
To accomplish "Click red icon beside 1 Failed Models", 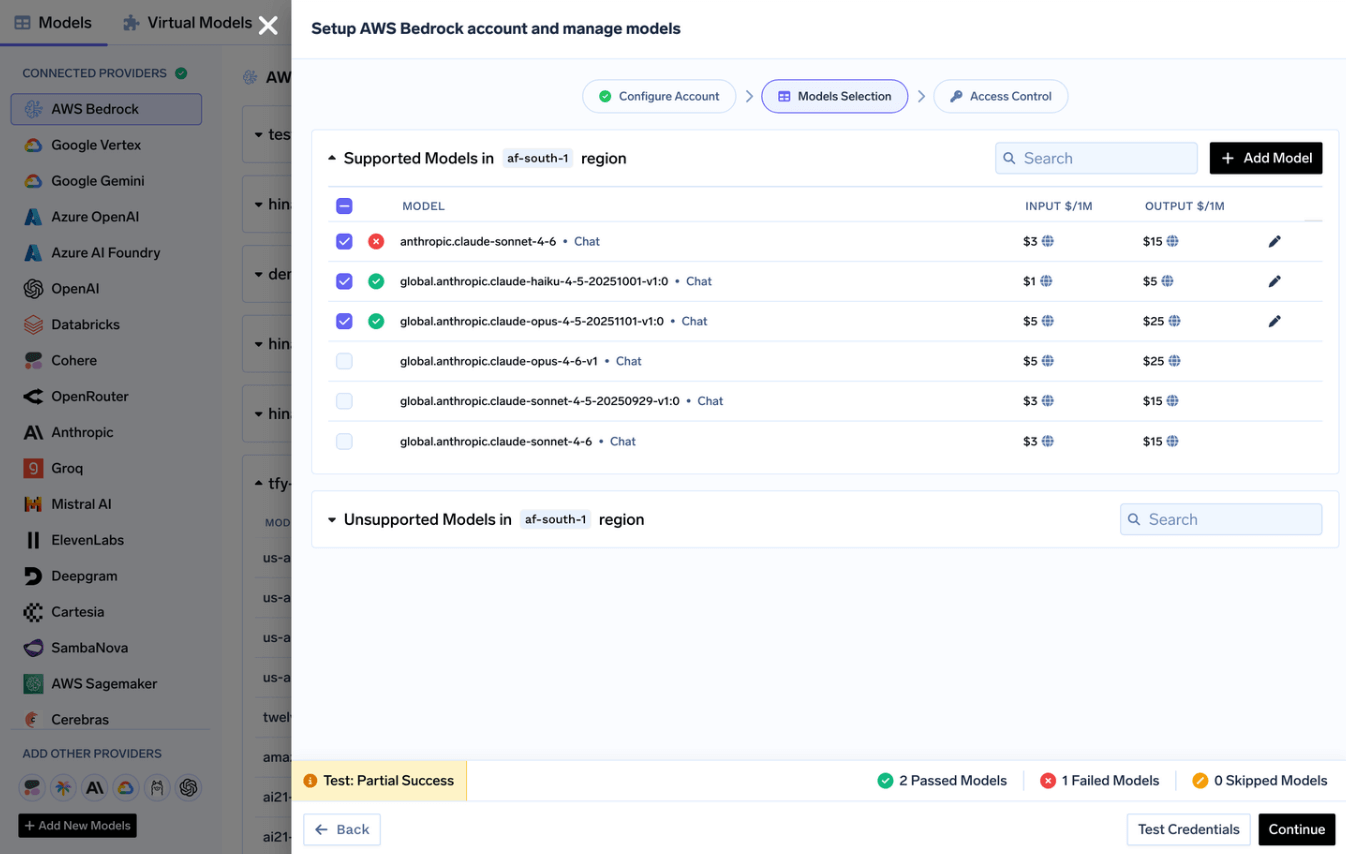I will pos(1048,781).
